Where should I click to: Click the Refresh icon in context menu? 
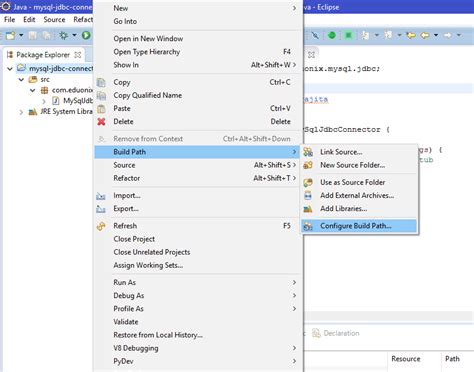tap(101, 226)
